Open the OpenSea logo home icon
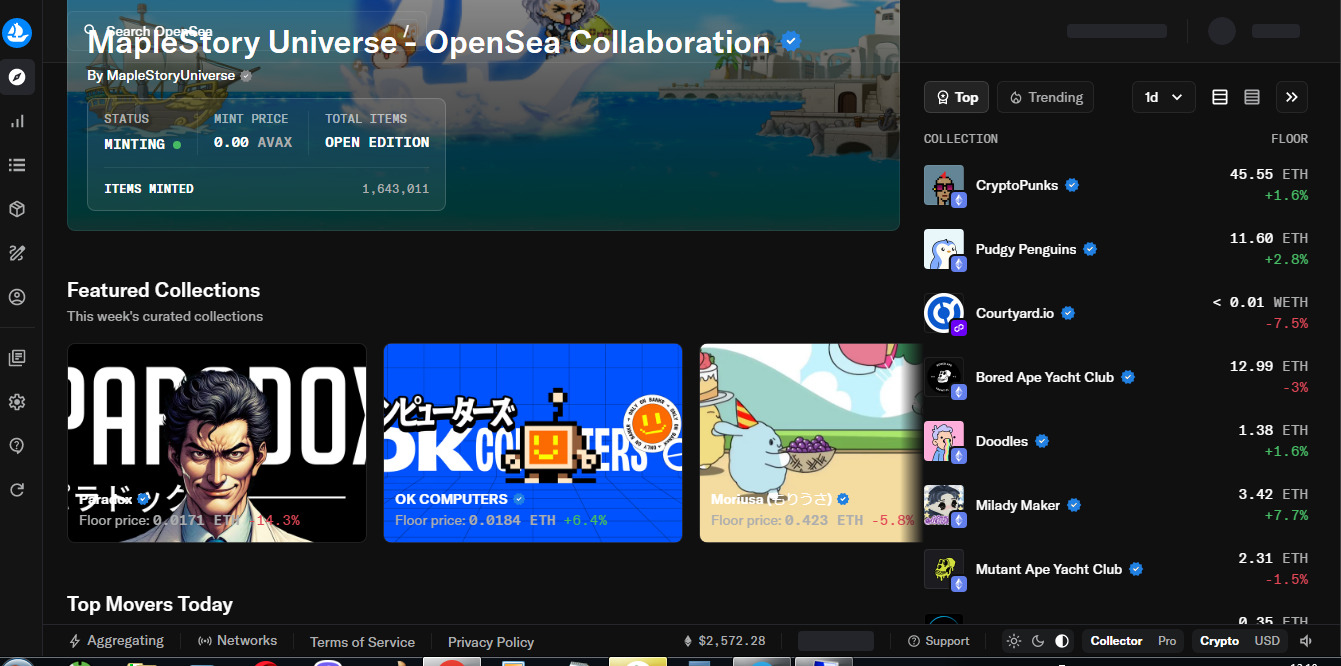The height and width of the screenshot is (666, 1341). 17,33
